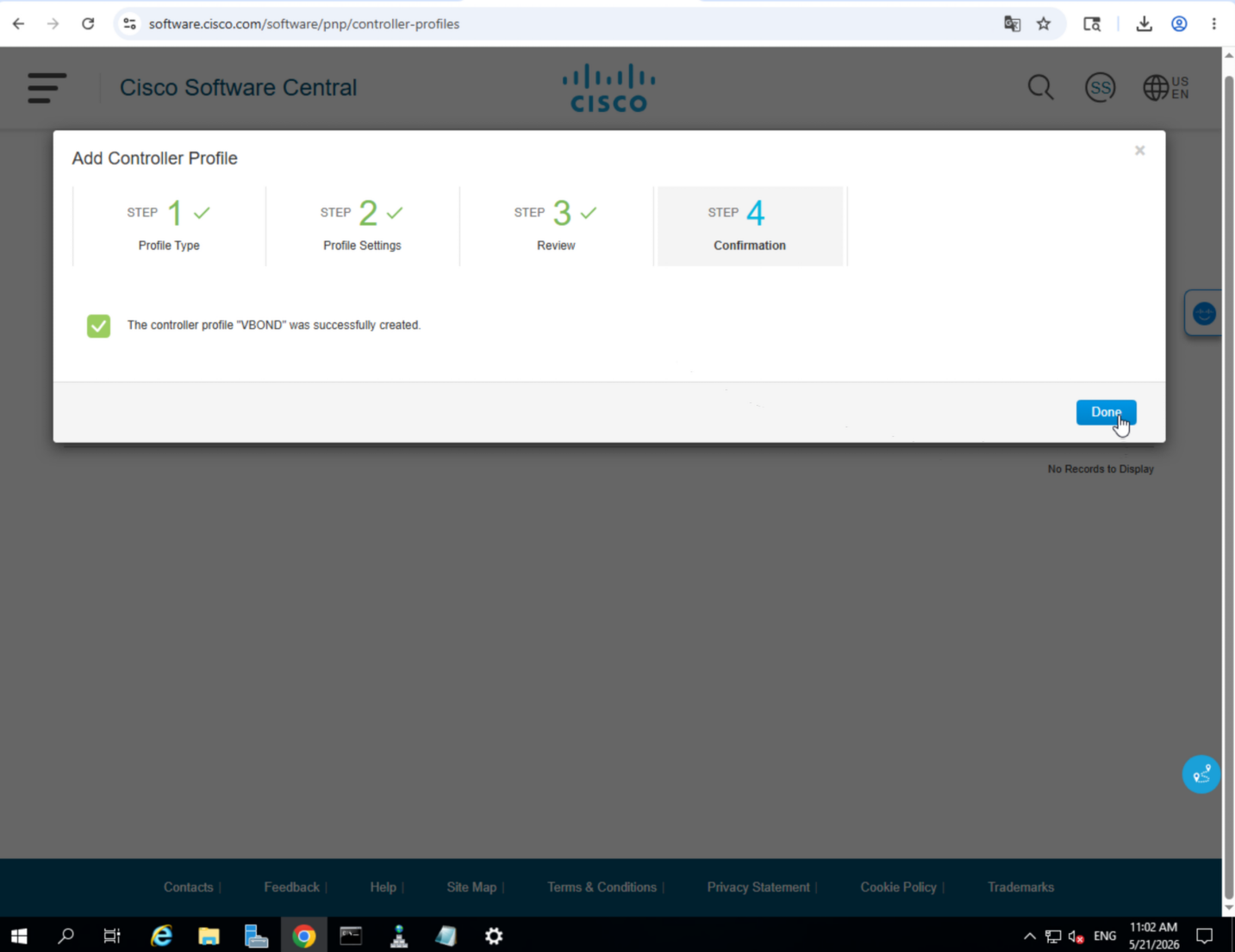Screen dimensions: 1235x952
Task: Open the notification center icon
Action: [1205, 936]
